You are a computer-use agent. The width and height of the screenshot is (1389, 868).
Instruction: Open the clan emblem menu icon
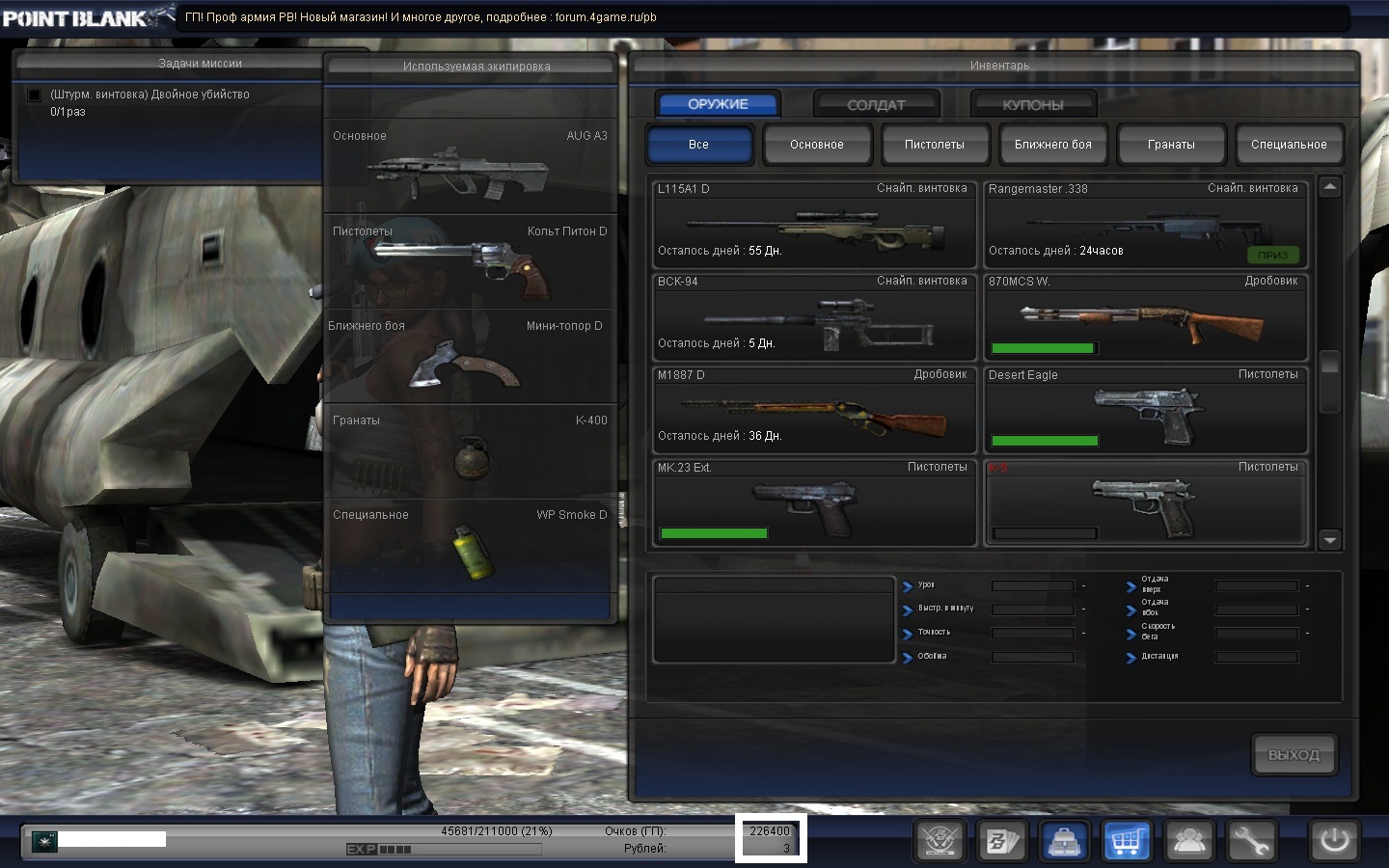pos(941,841)
